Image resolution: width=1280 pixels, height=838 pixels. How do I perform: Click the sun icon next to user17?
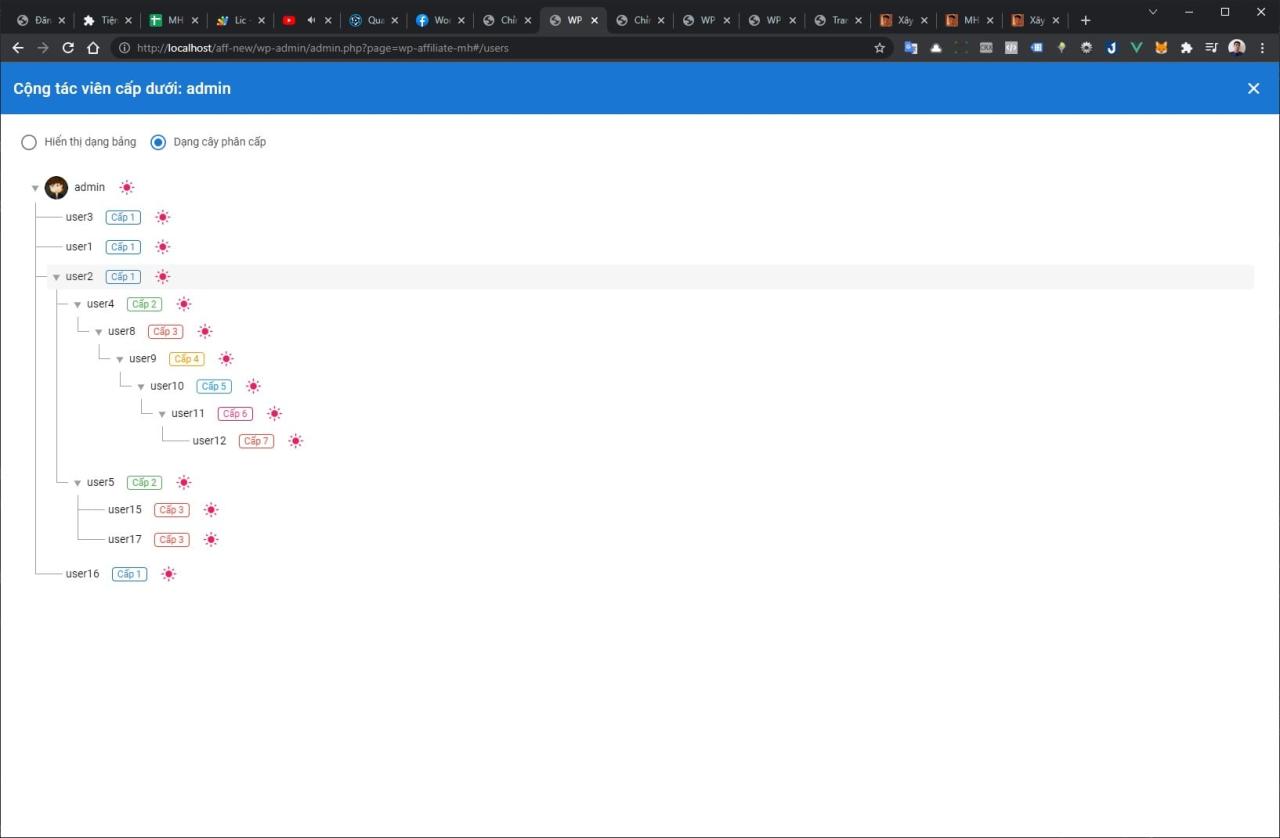tap(210, 540)
